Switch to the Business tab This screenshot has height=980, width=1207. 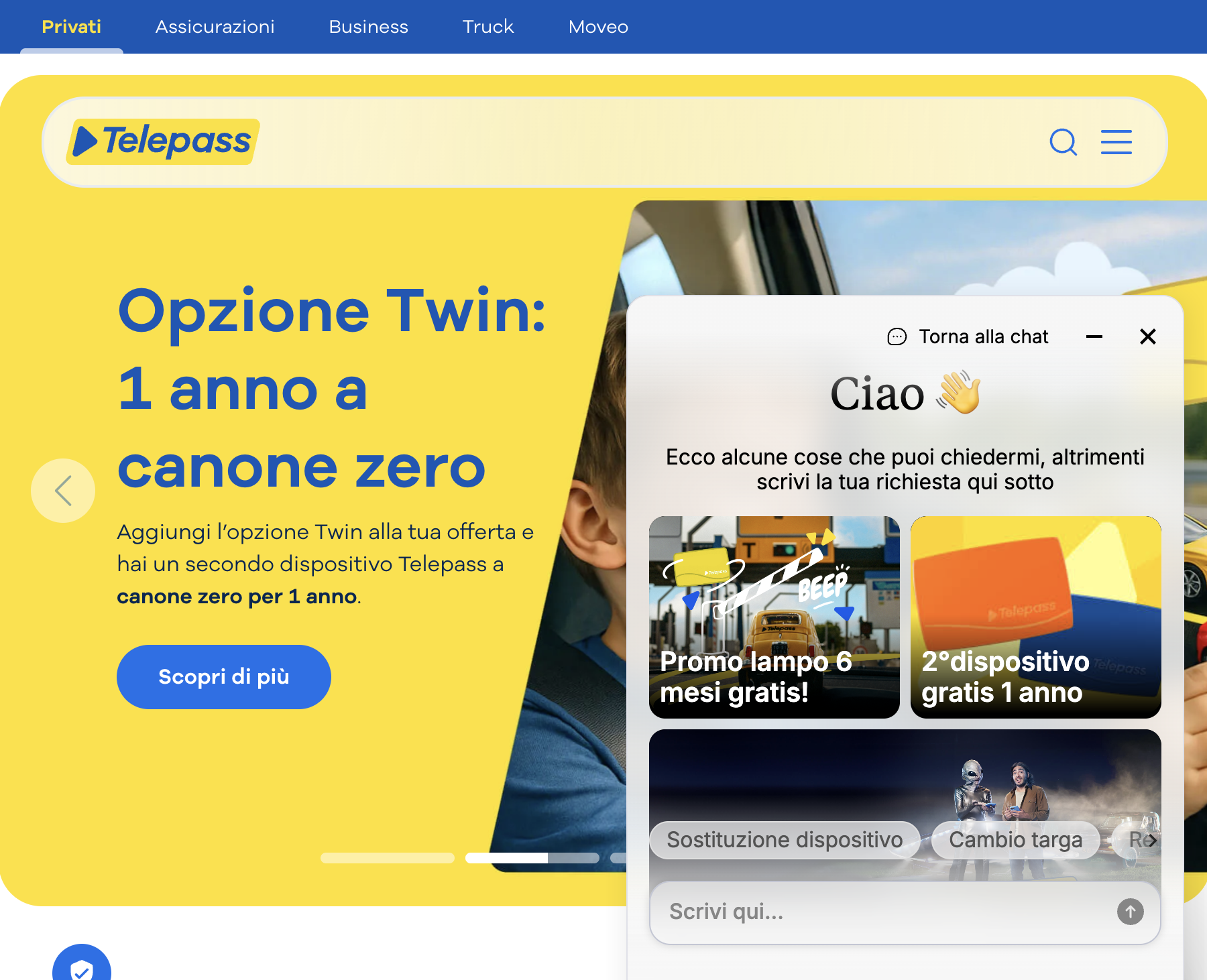369,27
